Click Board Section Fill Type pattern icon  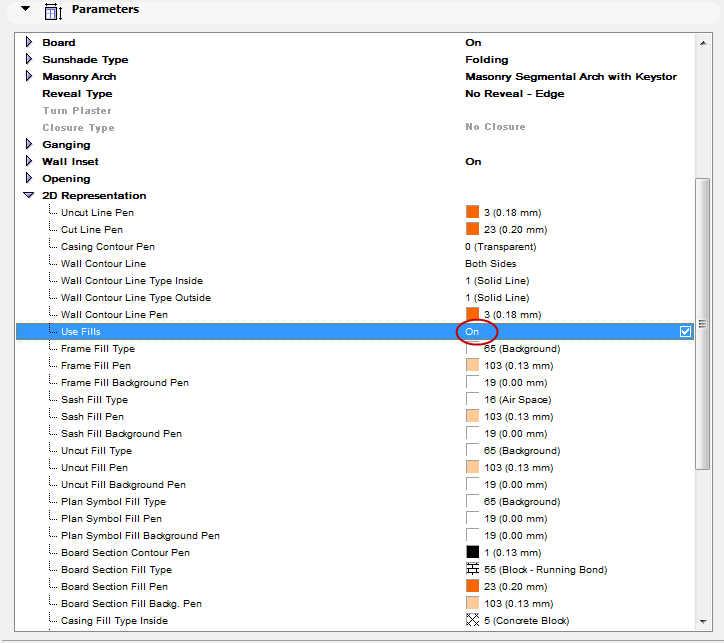(x=473, y=570)
